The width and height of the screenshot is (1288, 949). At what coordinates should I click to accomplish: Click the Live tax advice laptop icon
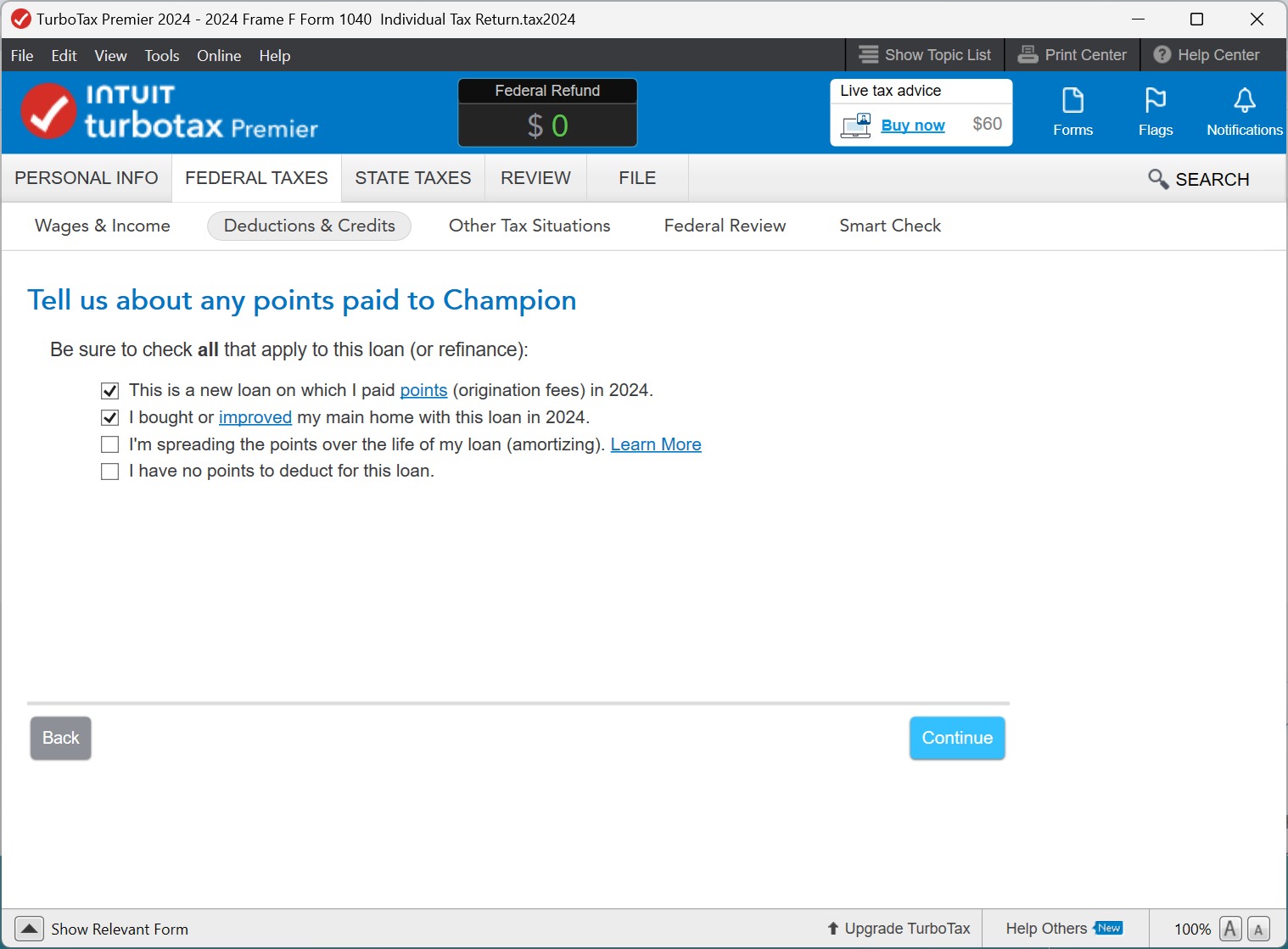coord(856,126)
